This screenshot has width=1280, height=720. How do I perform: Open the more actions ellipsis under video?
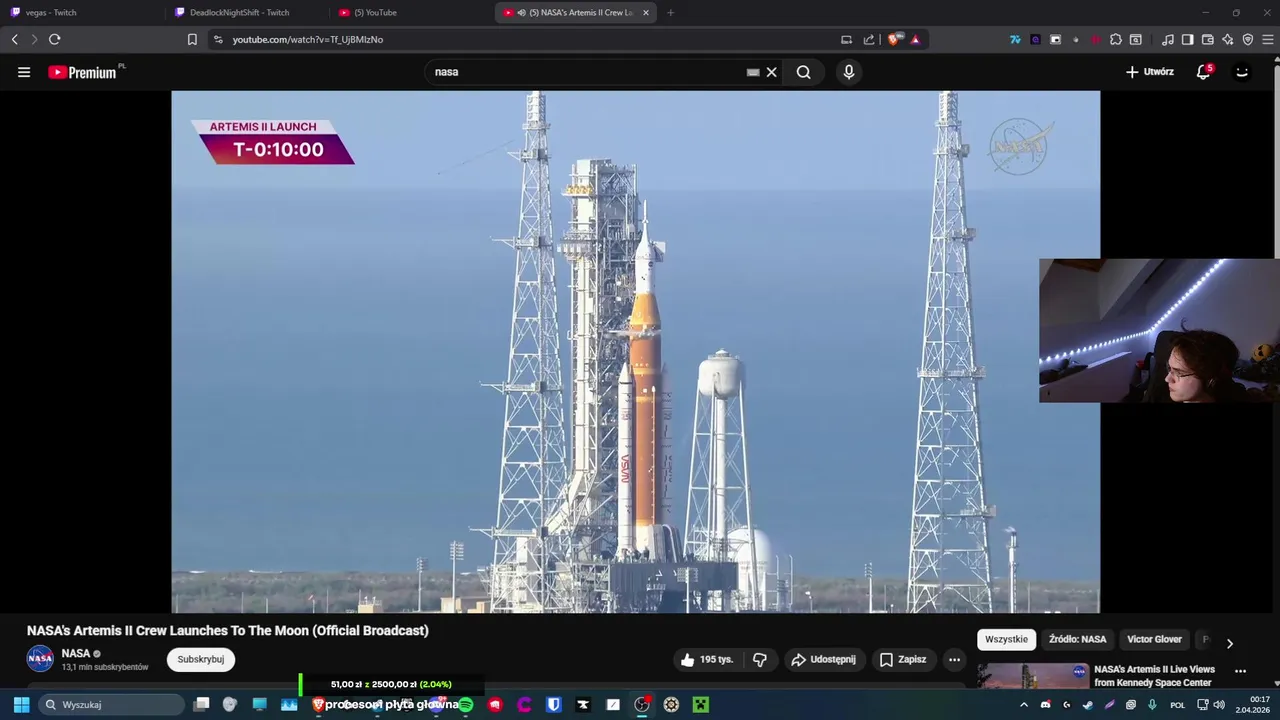click(x=954, y=660)
